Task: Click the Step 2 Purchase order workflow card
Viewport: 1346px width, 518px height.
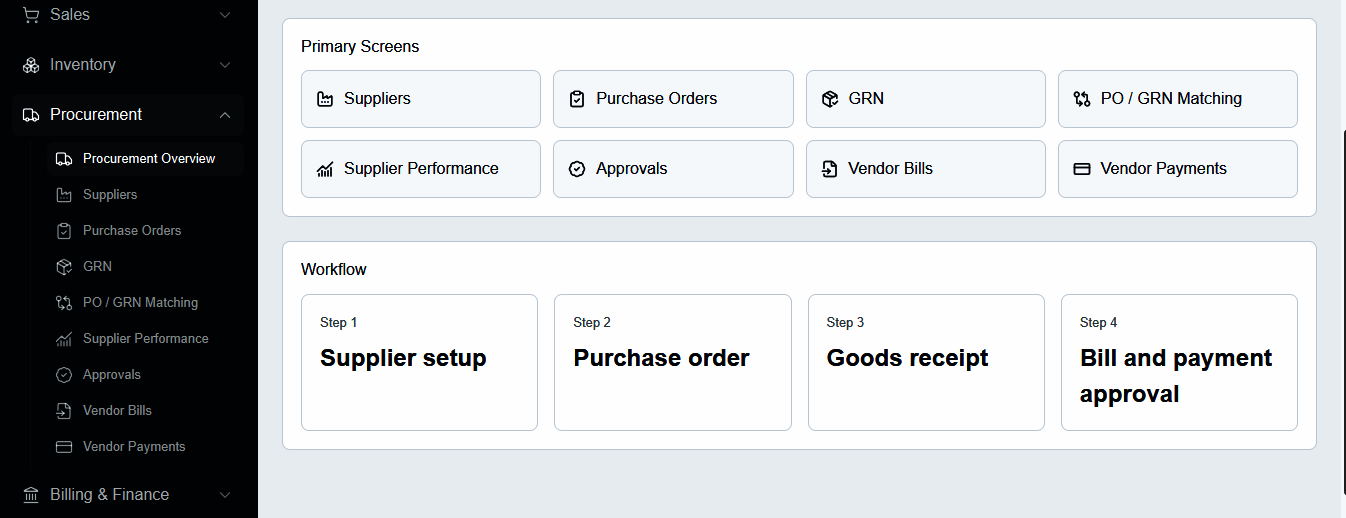Action: coord(673,362)
